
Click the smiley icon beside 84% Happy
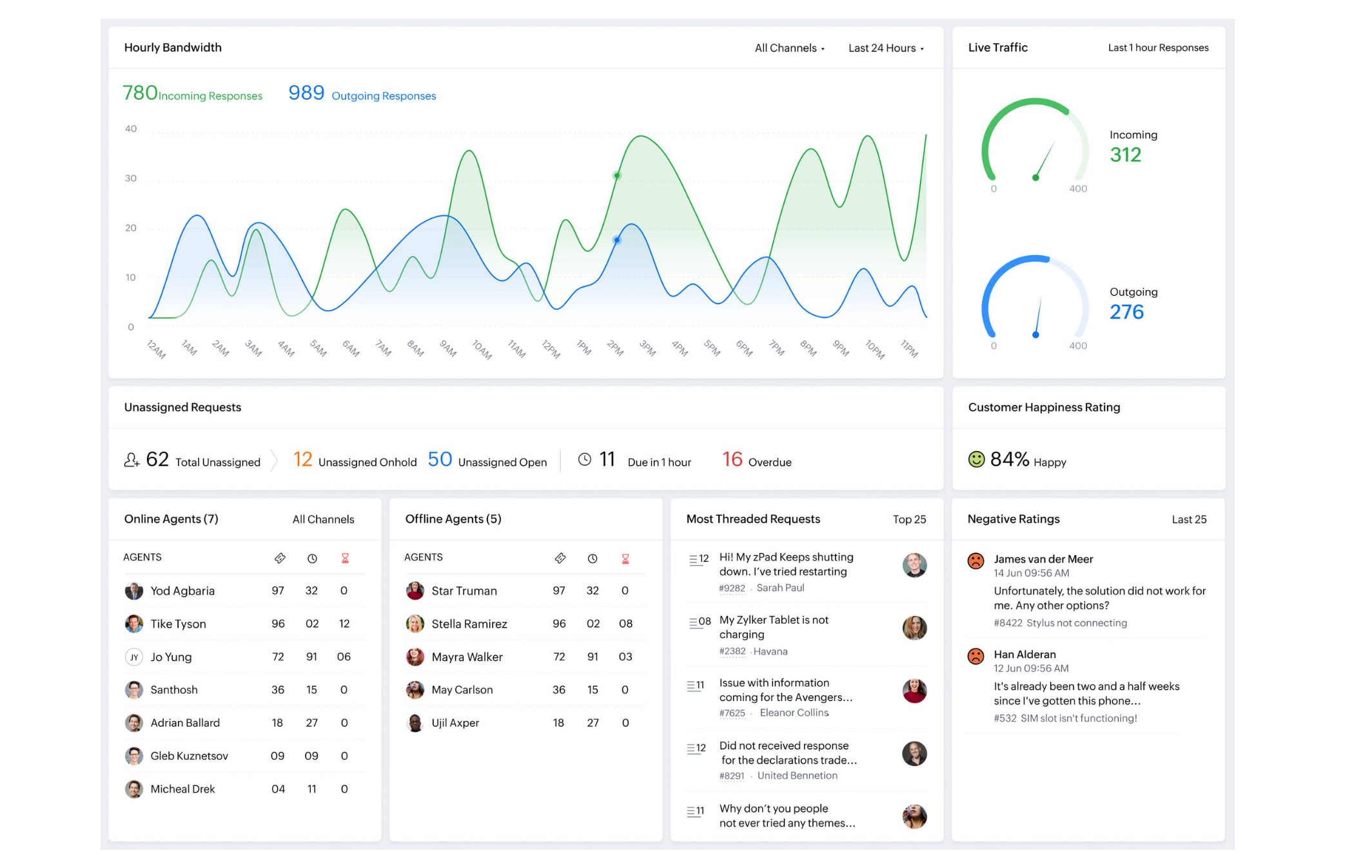[975, 460]
